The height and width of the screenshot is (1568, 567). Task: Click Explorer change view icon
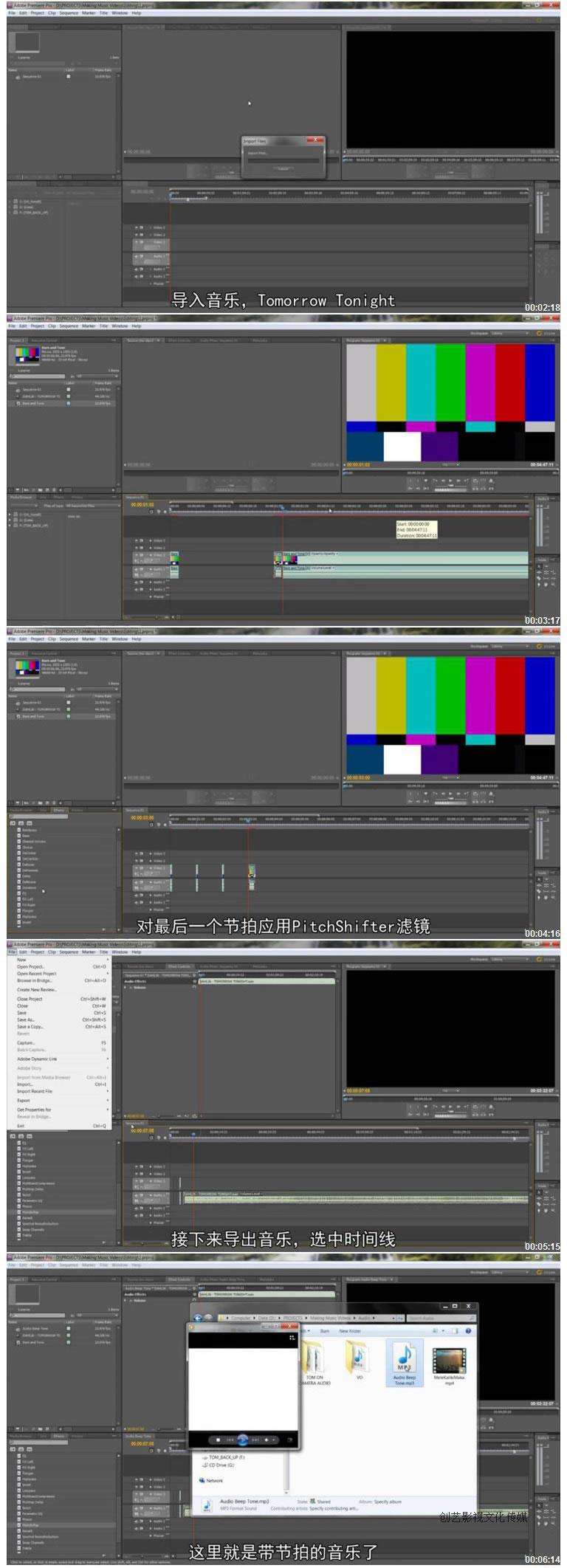click(x=436, y=1330)
